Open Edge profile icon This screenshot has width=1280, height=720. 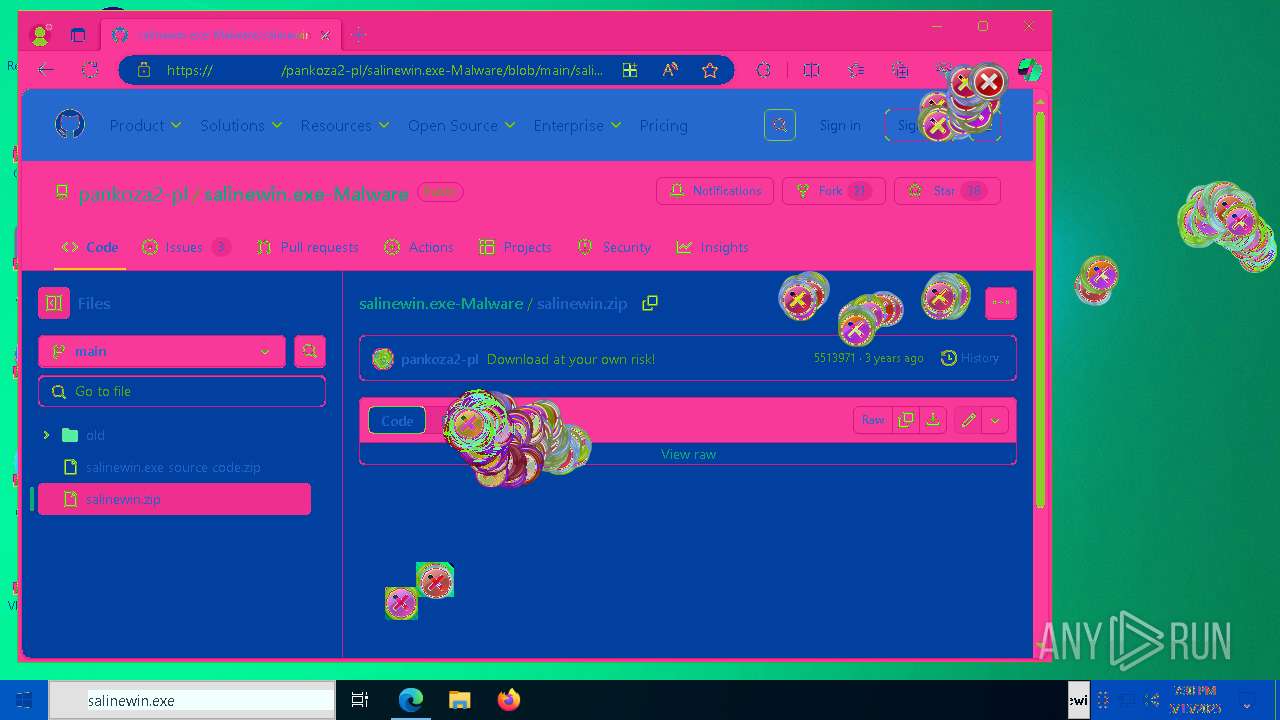coord(40,35)
